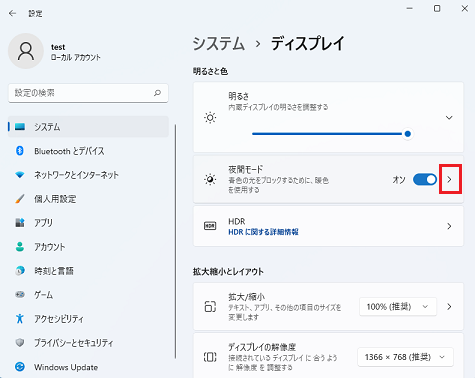Viewport: 475px width, 378px height.
Task: Click the brightness slider handle
Action: pos(407,134)
